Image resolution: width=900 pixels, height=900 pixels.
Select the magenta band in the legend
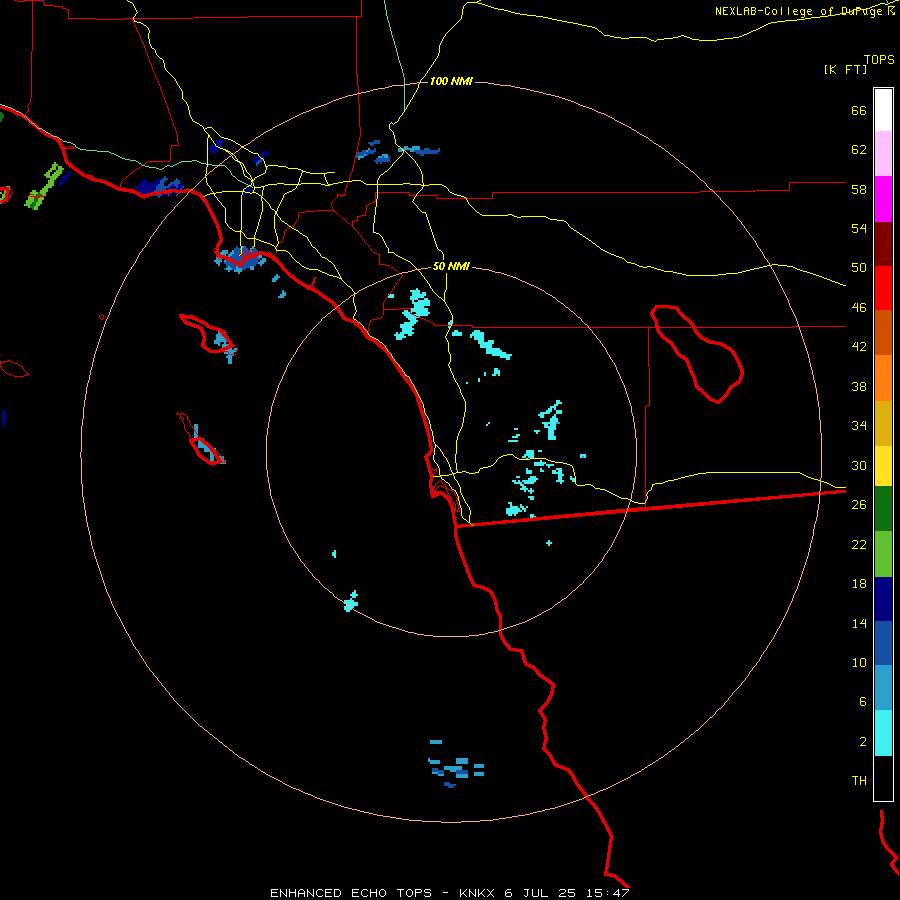coord(883,199)
